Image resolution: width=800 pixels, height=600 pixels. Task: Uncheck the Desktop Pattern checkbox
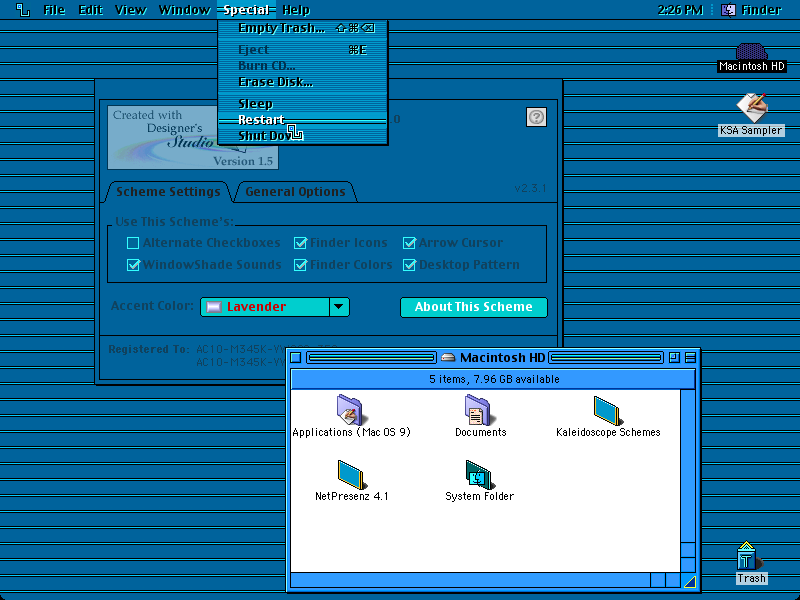pos(409,265)
